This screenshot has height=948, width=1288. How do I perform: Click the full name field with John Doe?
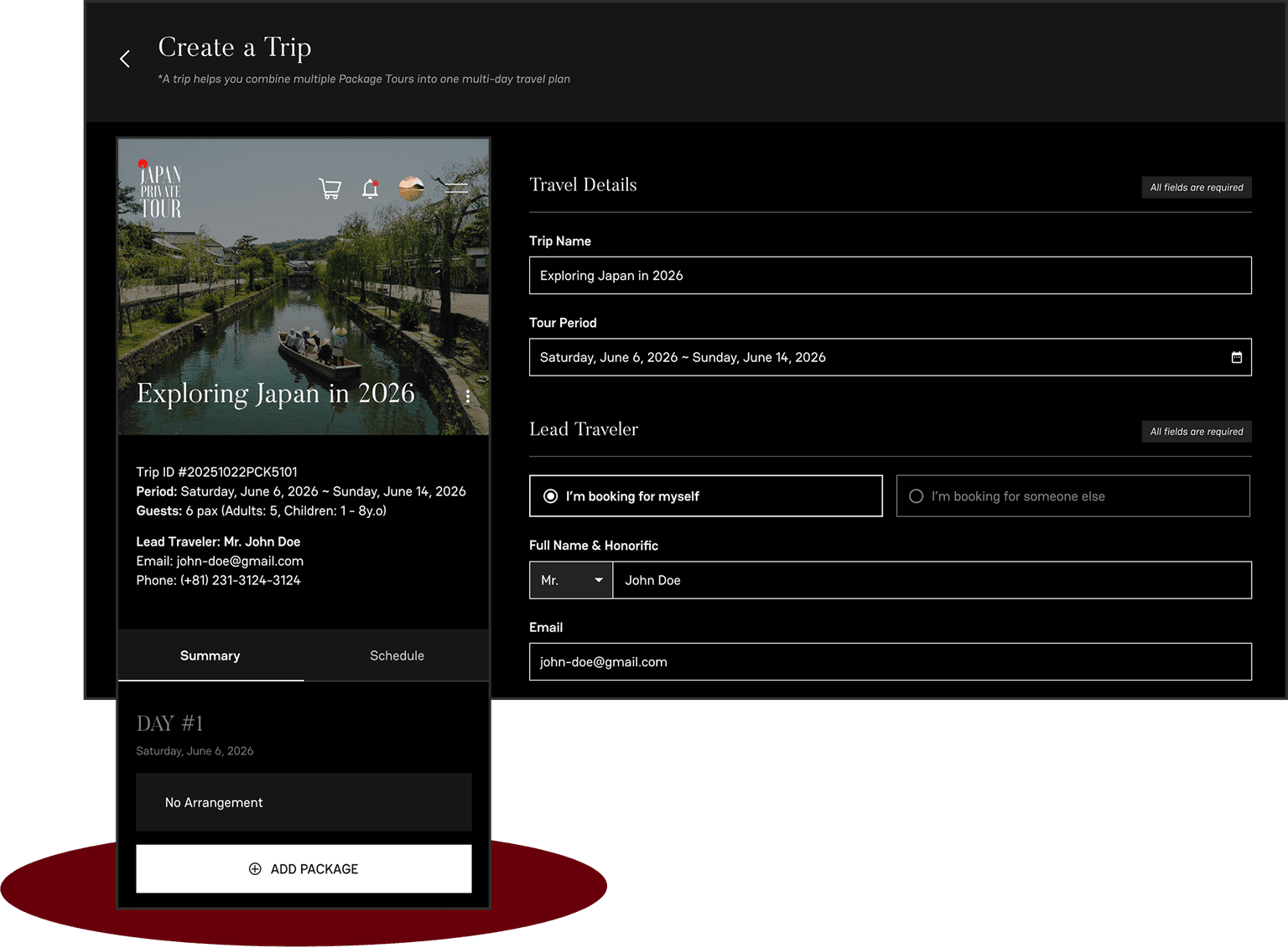coord(931,580)
